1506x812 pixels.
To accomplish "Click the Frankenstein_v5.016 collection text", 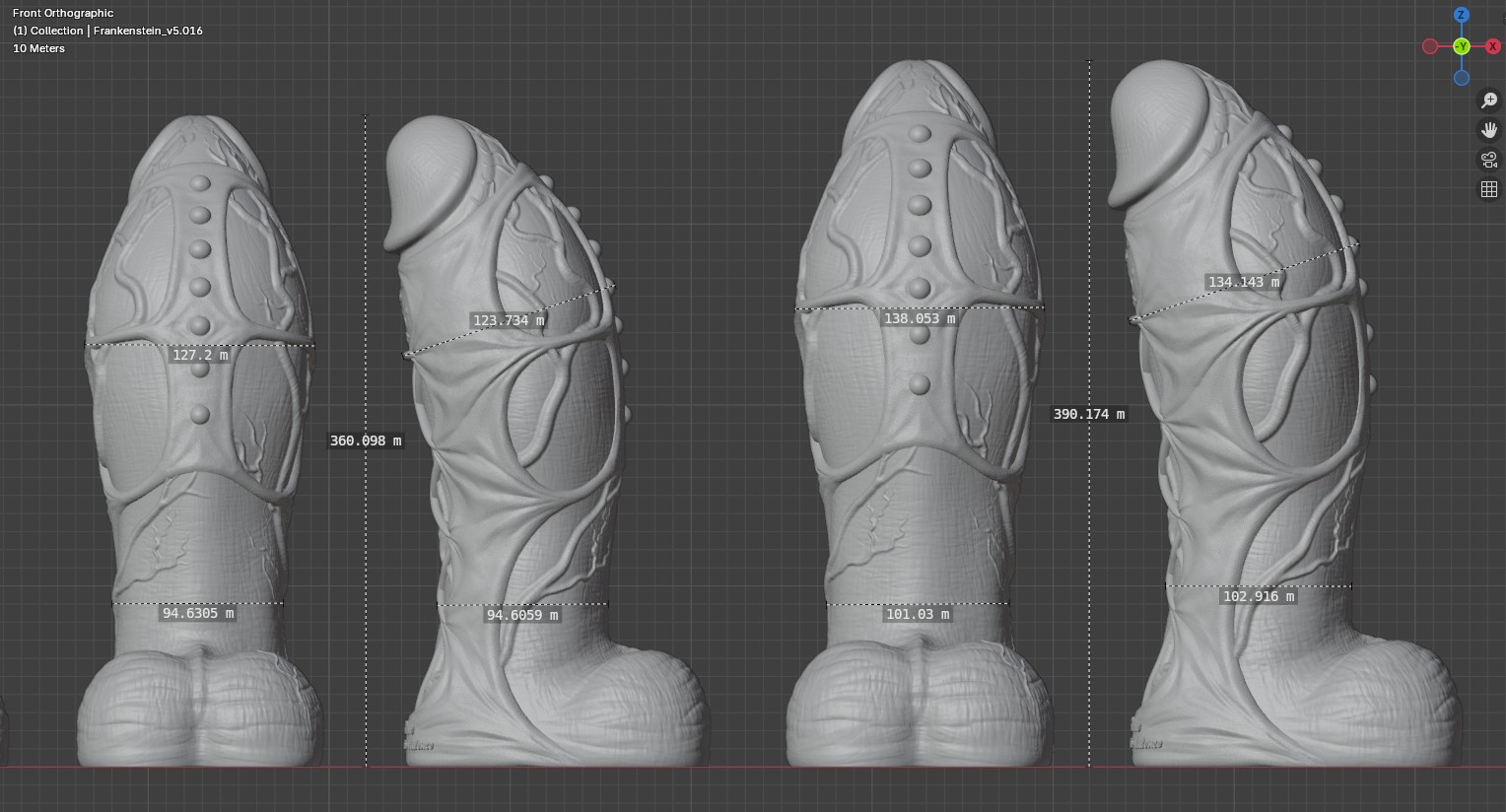I will [x=148, y=31].
